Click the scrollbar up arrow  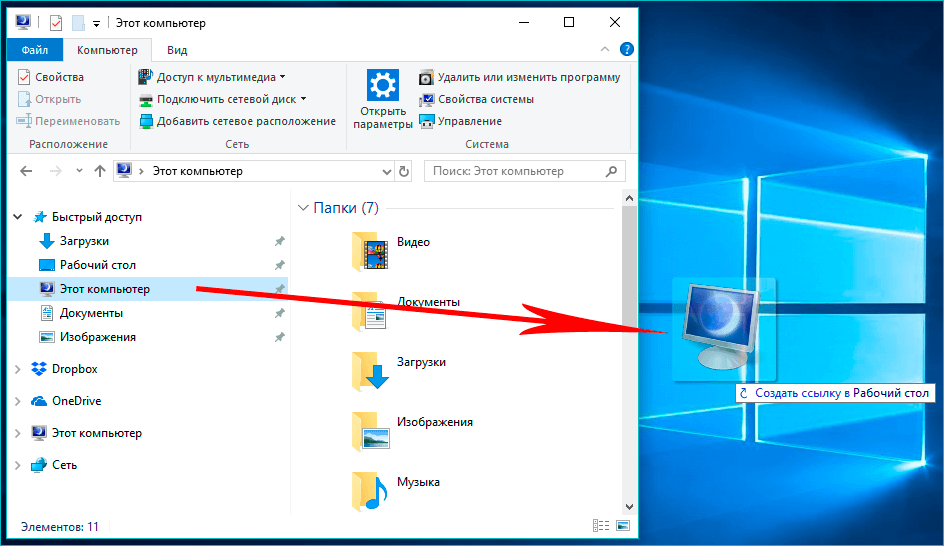tap(629, 198)
